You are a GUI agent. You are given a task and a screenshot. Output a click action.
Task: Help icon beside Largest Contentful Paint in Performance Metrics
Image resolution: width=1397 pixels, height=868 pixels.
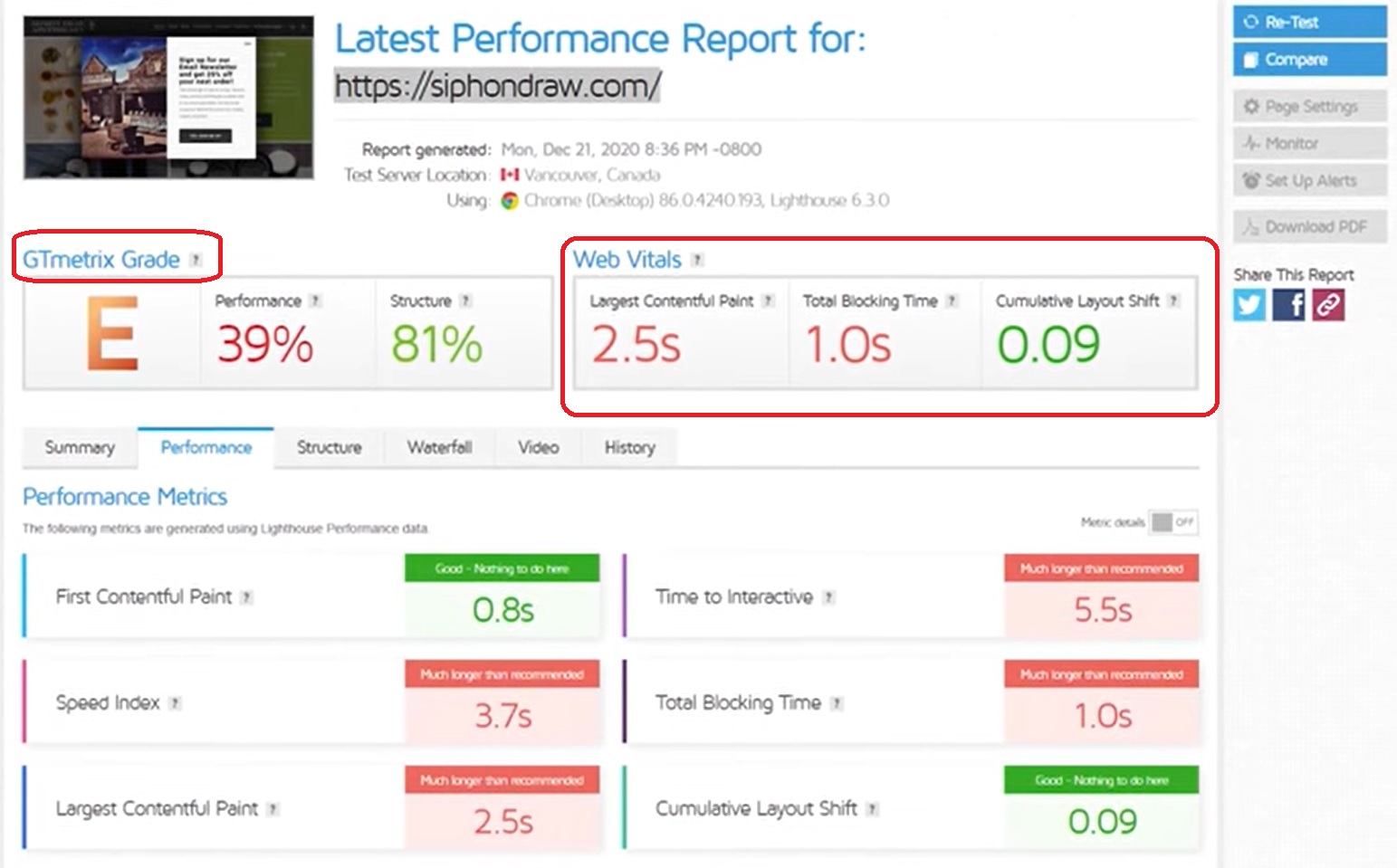pos(273,809)
